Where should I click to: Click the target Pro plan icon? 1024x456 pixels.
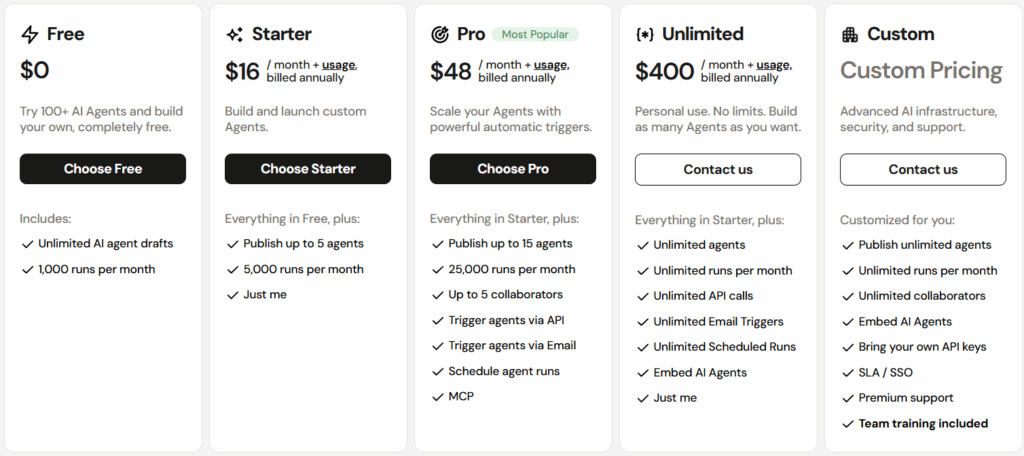pos(440,35)
